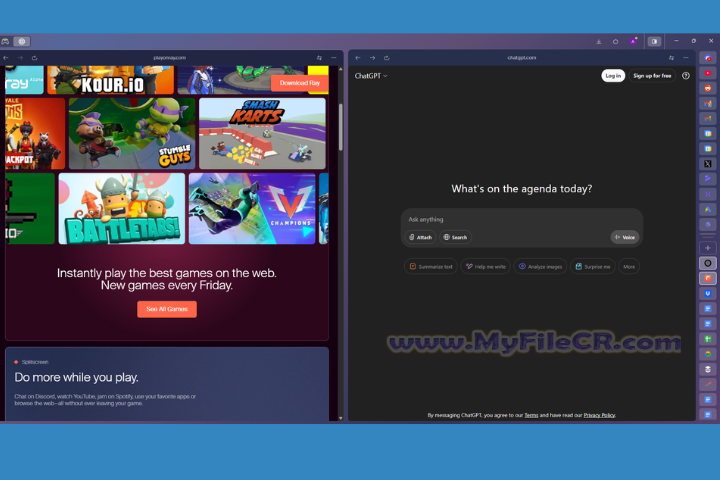
Task: Click the Log in button
Action: pos(613,76)
